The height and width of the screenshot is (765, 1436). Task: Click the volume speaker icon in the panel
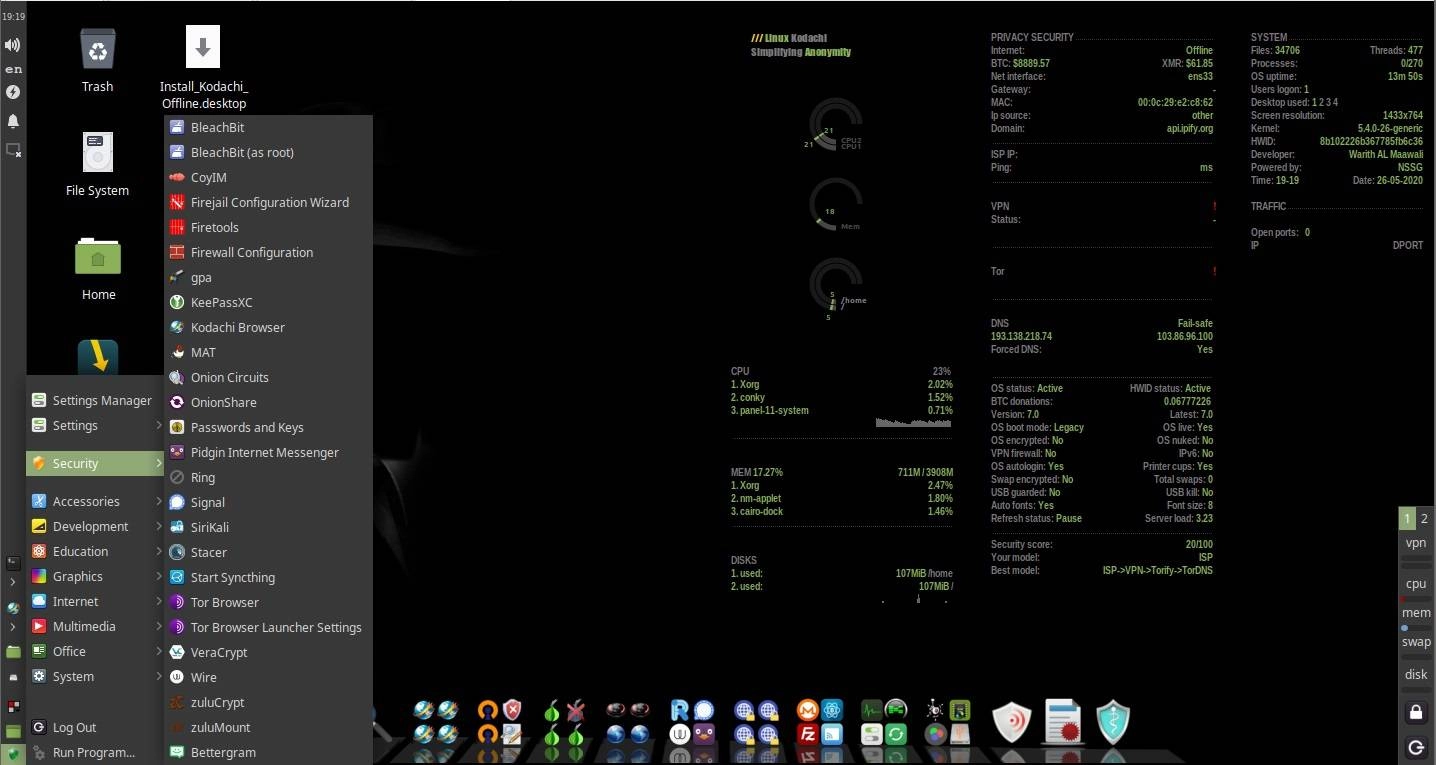coord(13,45)
